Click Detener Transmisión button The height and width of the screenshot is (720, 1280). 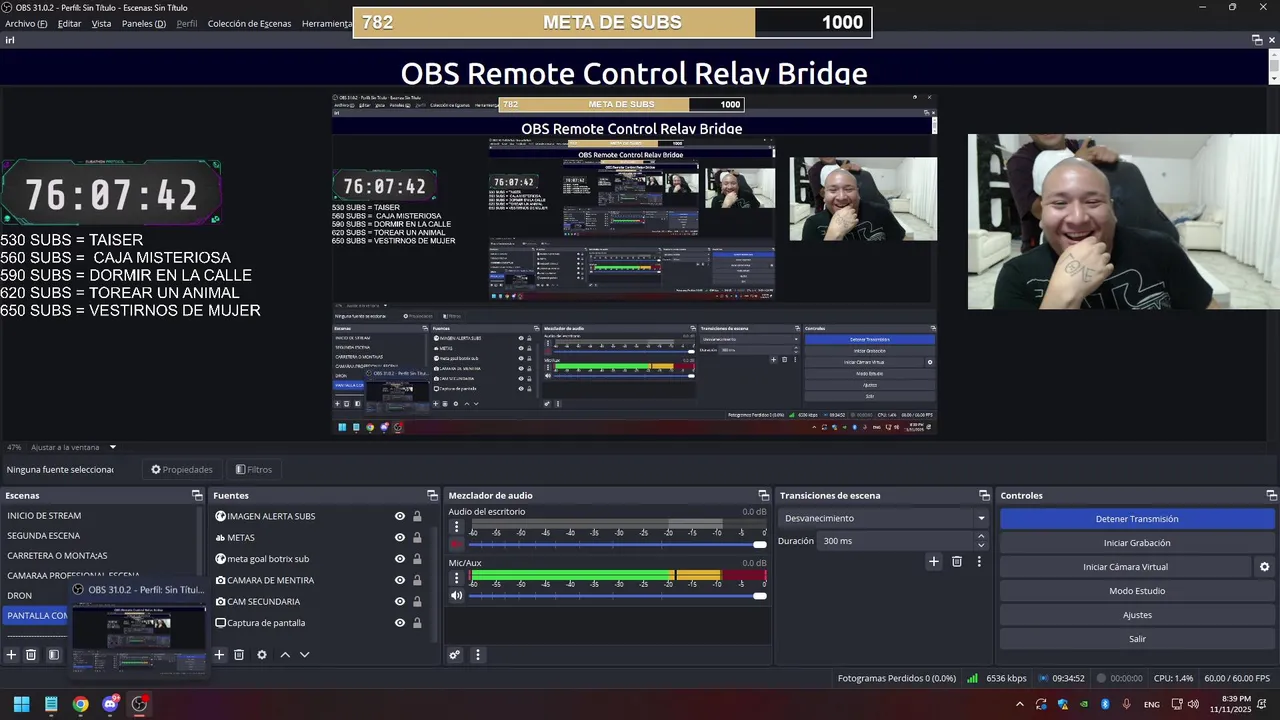coord(1137,519)
